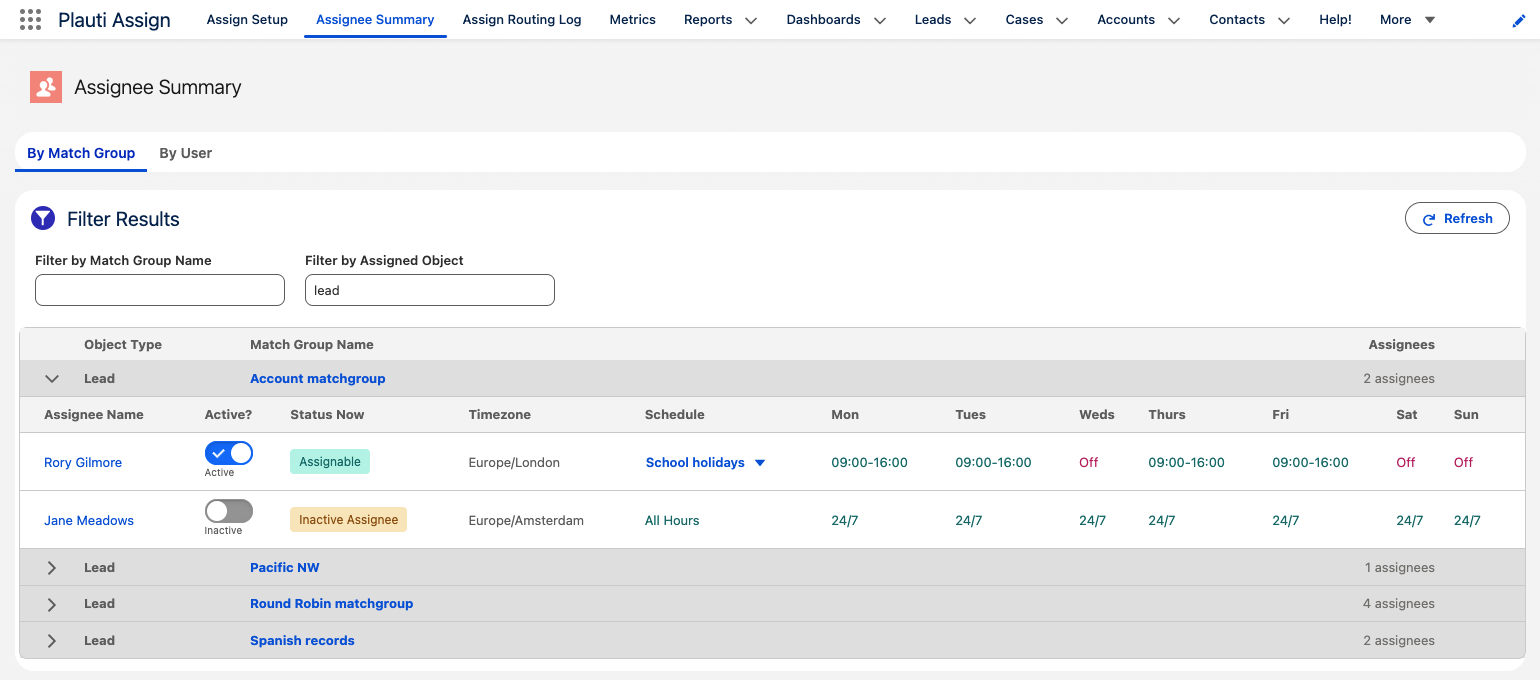
Task: Open the Accounts tab dropdown chevron
Action: (x=1174, y=20)
